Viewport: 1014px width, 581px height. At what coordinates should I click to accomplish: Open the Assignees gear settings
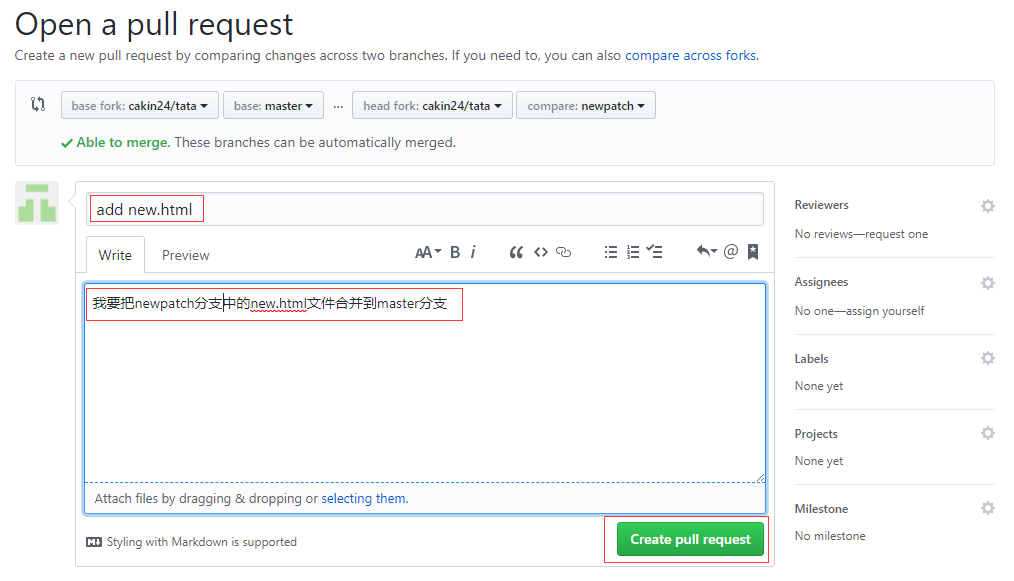point(987,283)
